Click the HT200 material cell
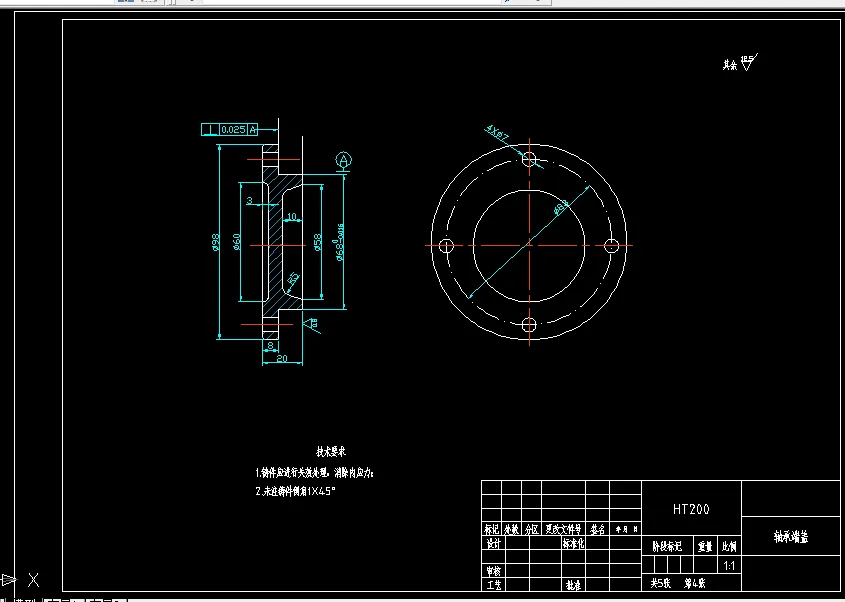 click(691, 509)
